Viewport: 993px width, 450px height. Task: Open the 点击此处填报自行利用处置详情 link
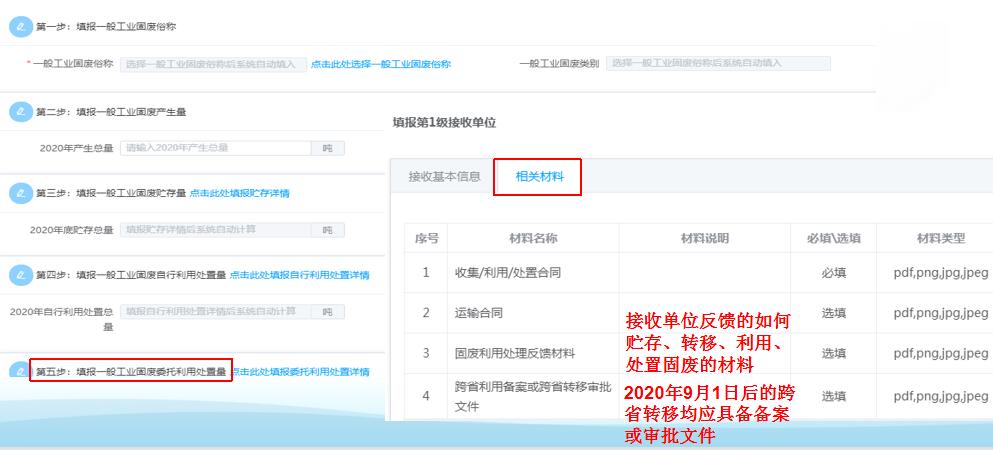click(299, 275)
